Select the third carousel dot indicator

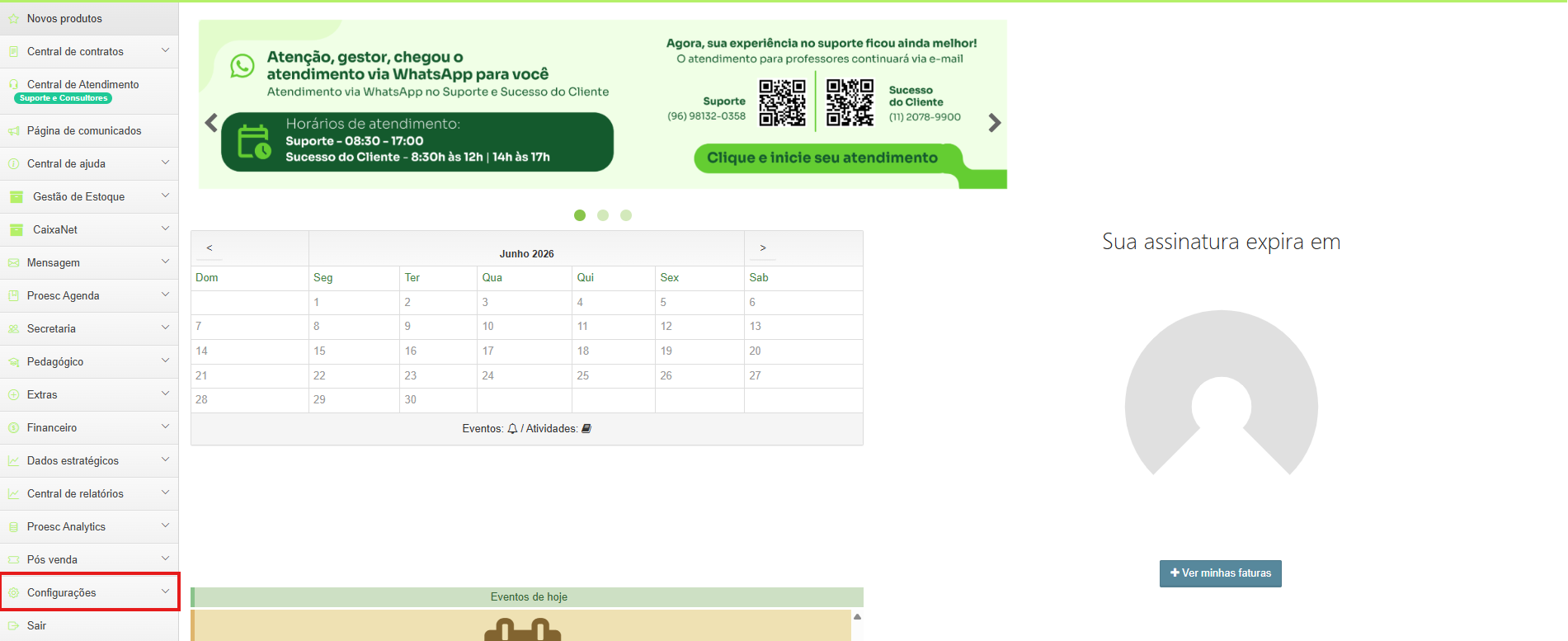tap(626, 215)
